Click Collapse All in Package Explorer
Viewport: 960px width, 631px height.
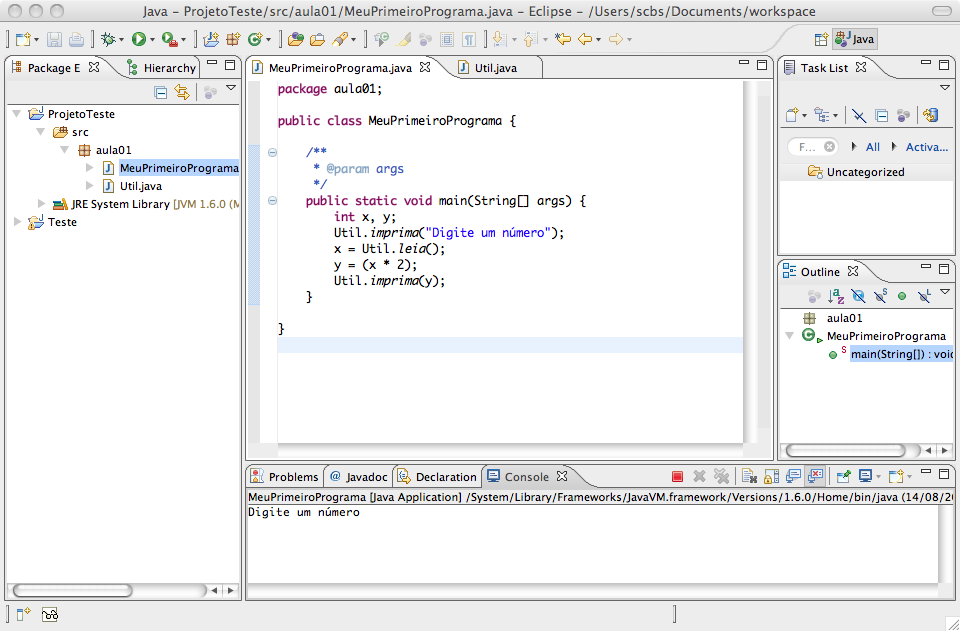tap(161, 92)
